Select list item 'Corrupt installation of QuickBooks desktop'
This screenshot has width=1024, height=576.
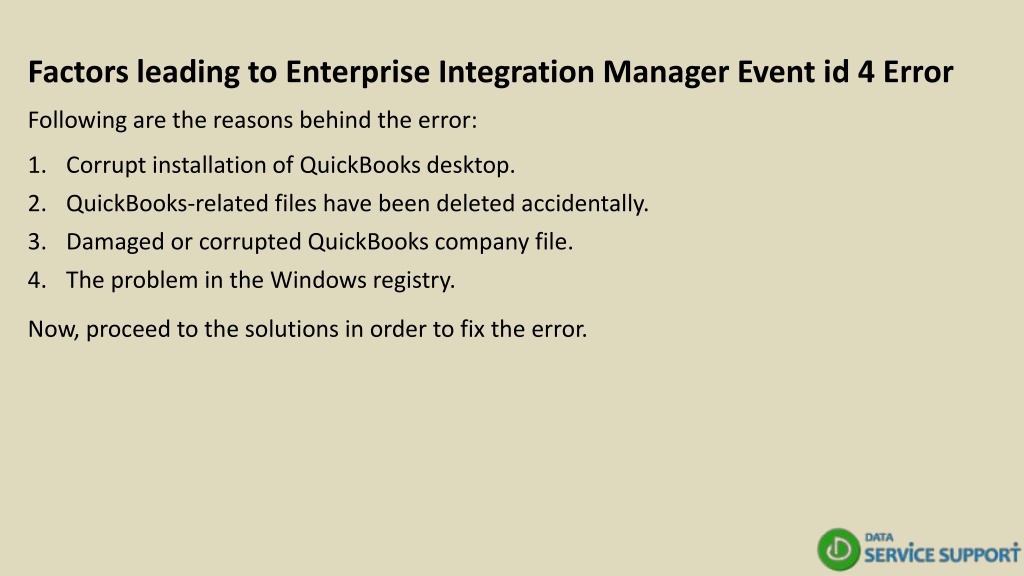click(x=291, y=165)
